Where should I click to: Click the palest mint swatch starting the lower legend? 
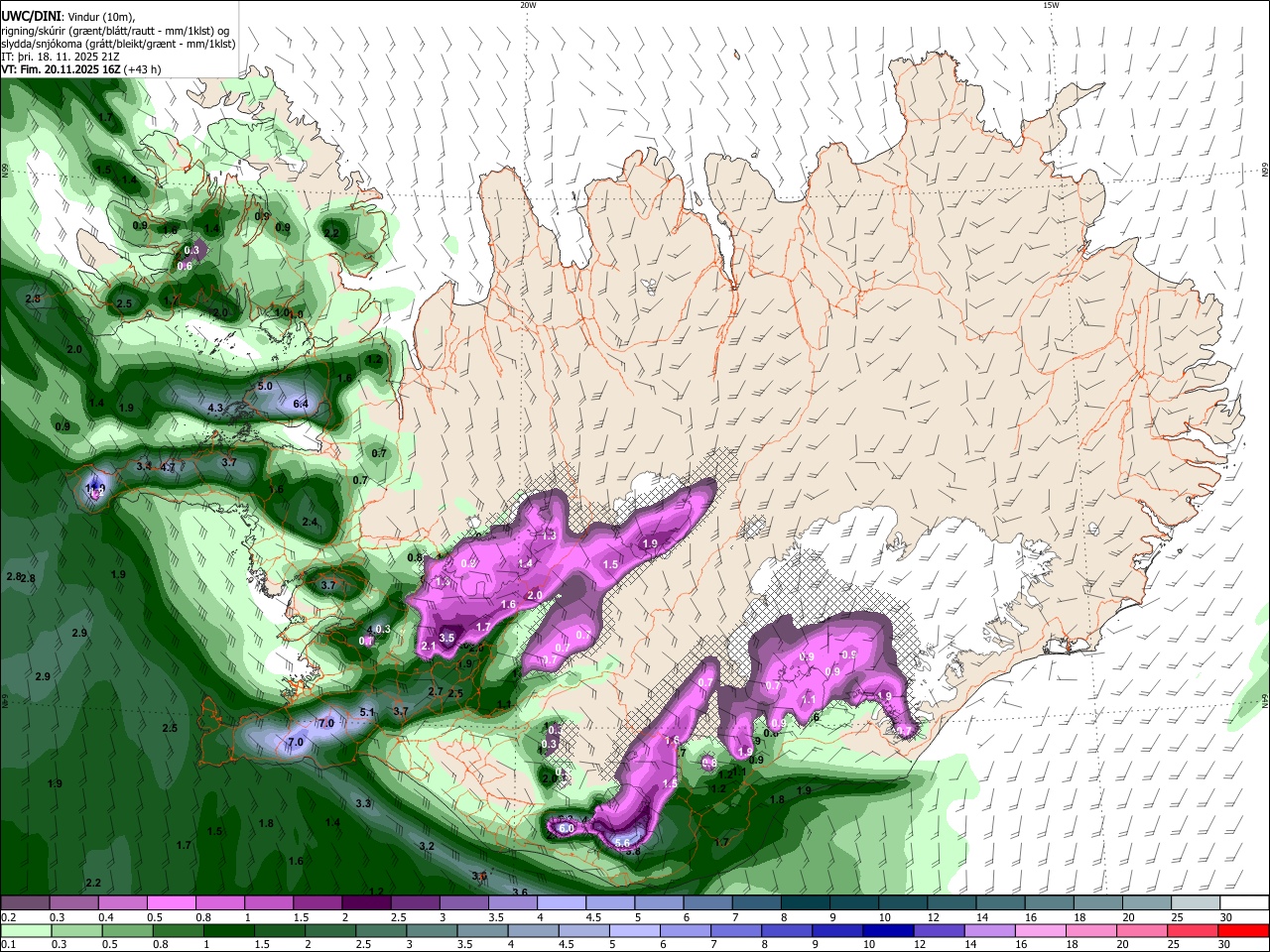pos(26,930)
